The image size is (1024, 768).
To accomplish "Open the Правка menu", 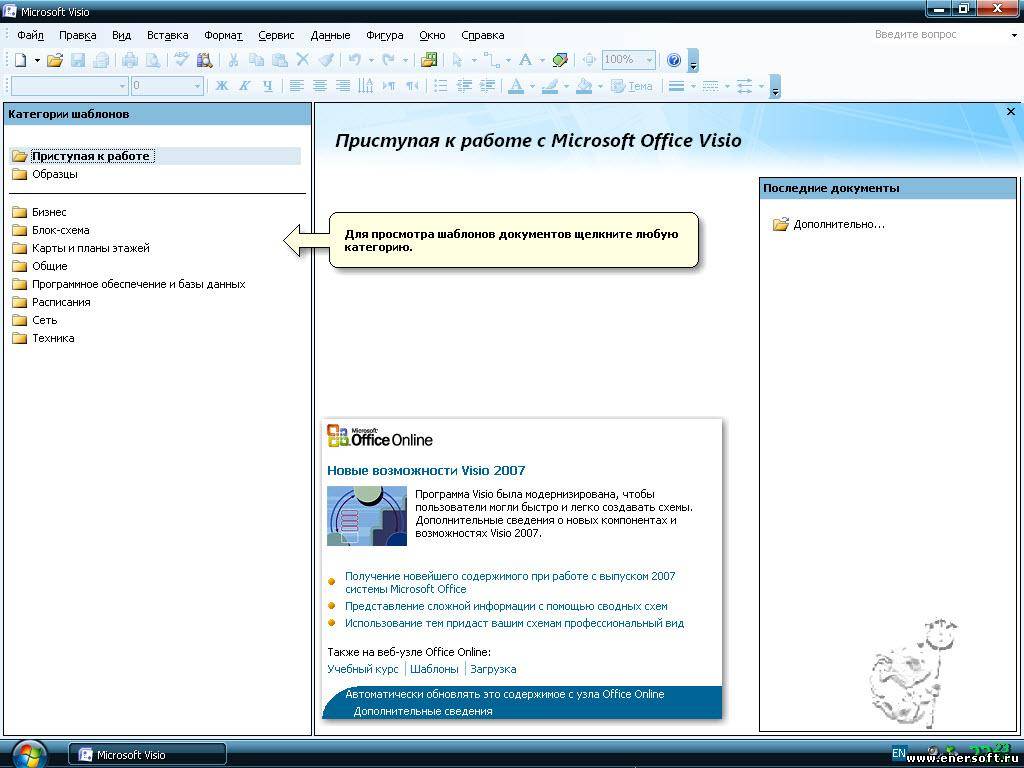I will pos(78,35).
